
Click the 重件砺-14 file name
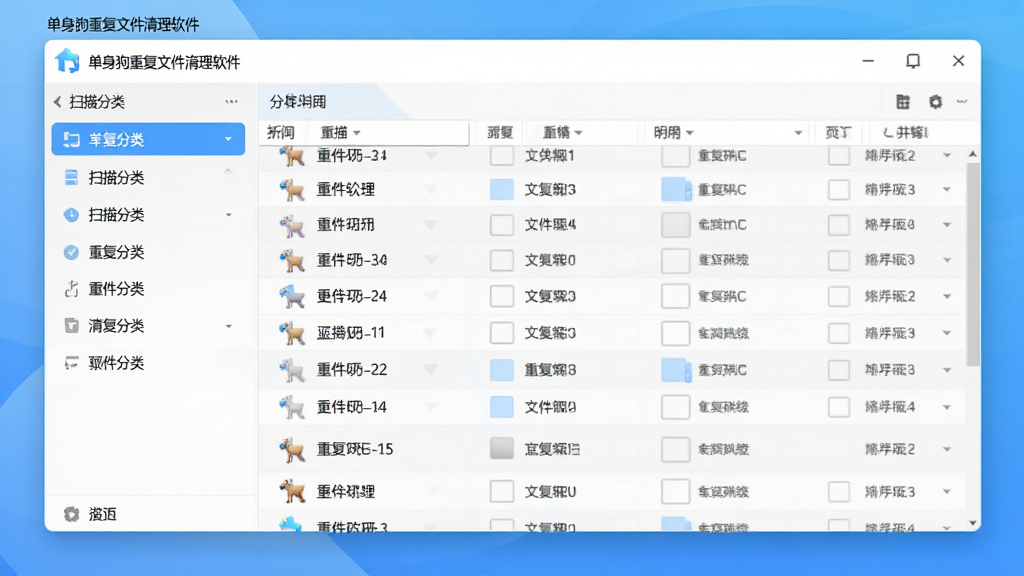pyautogui.click(x=351, y=408)
